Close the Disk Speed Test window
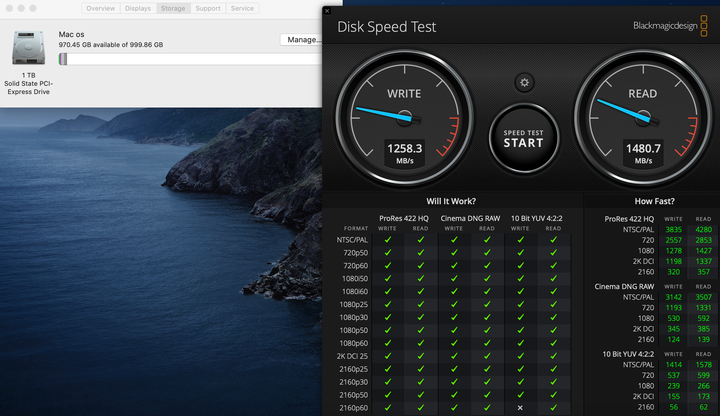Viewport: 720px width, 416px height. point(327,11)
